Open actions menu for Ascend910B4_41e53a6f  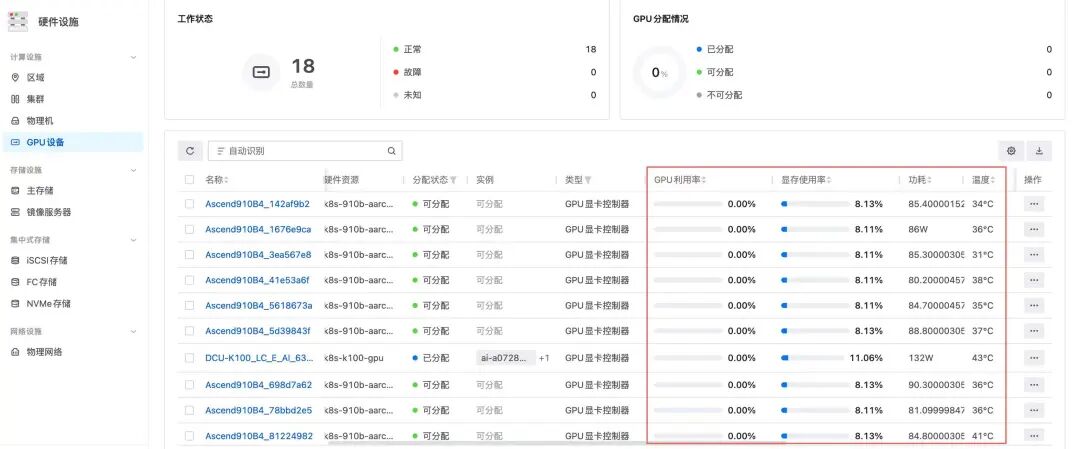[x=1034, y=280]
